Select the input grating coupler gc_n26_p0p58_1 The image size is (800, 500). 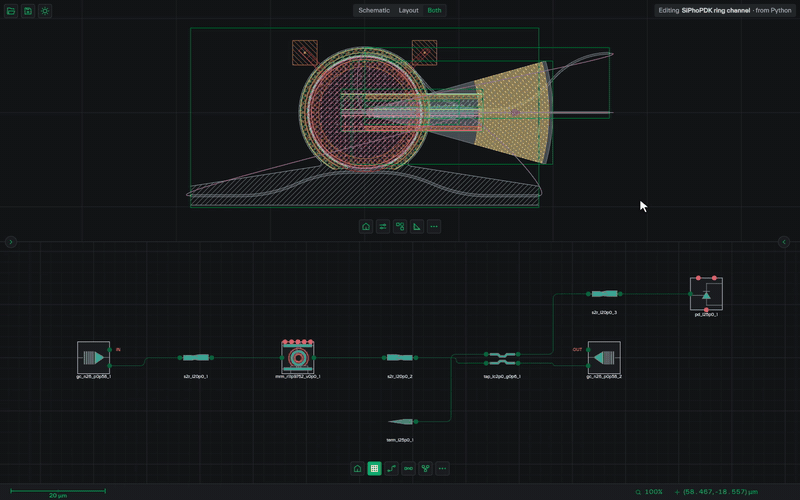point(93,358)
